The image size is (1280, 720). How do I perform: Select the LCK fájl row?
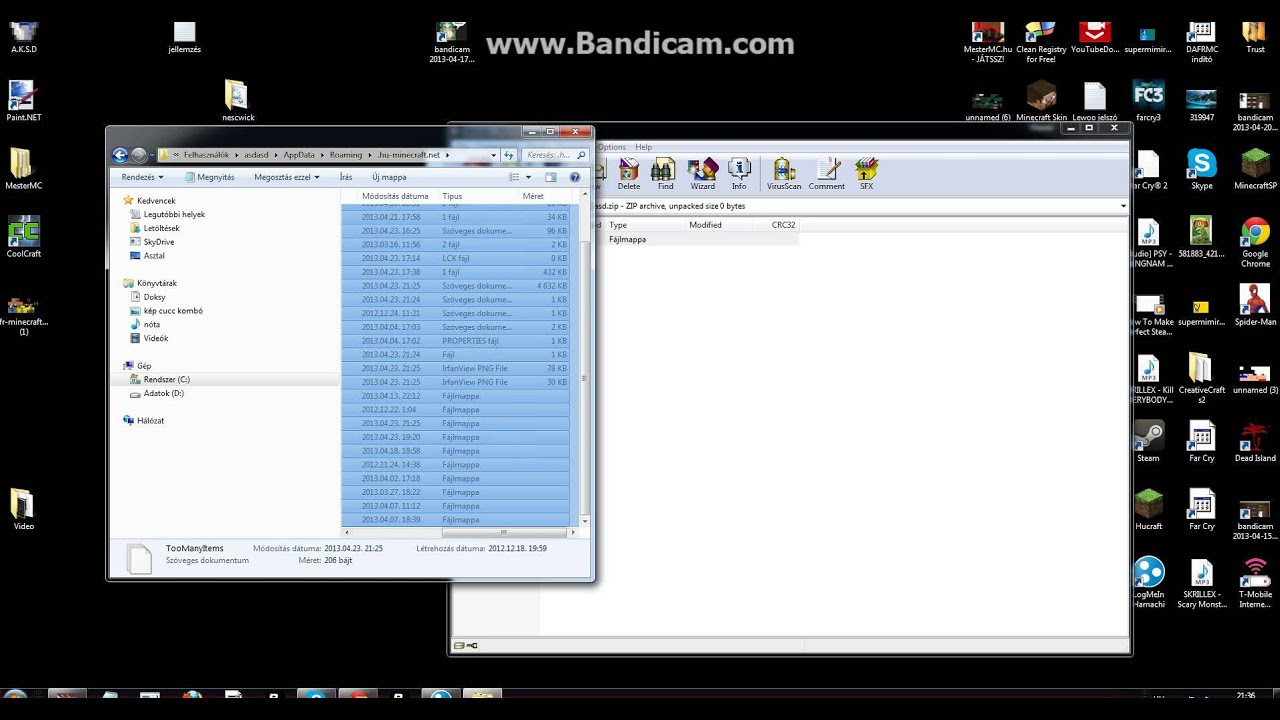coord(455,258)
